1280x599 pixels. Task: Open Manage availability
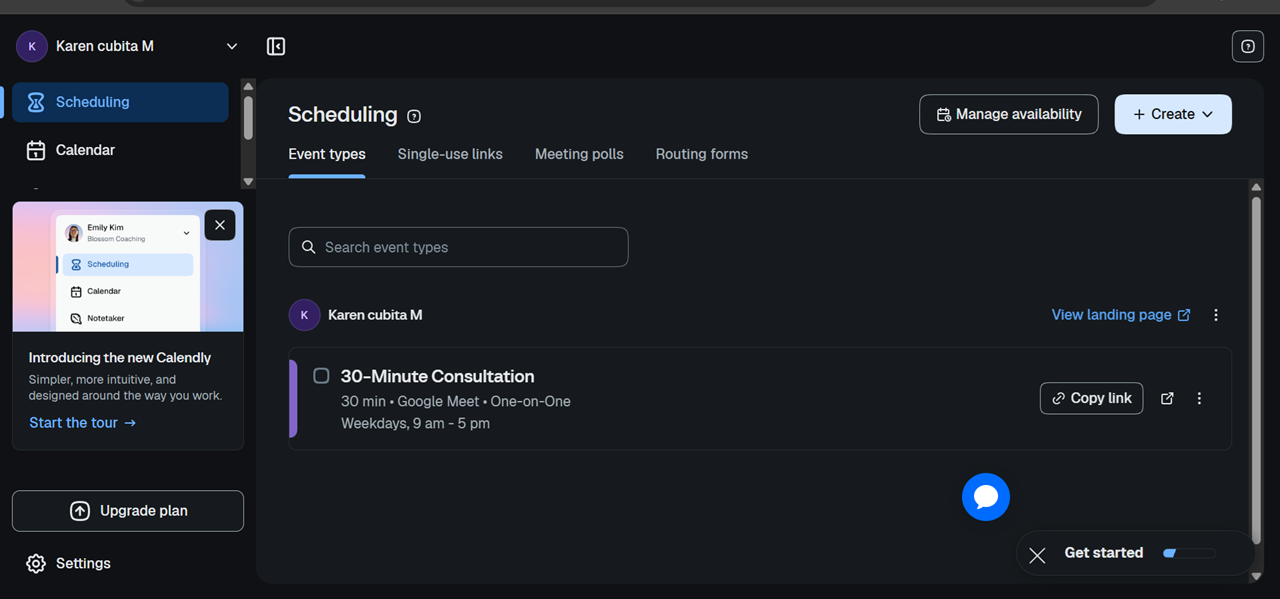(x=1008, y=114)
